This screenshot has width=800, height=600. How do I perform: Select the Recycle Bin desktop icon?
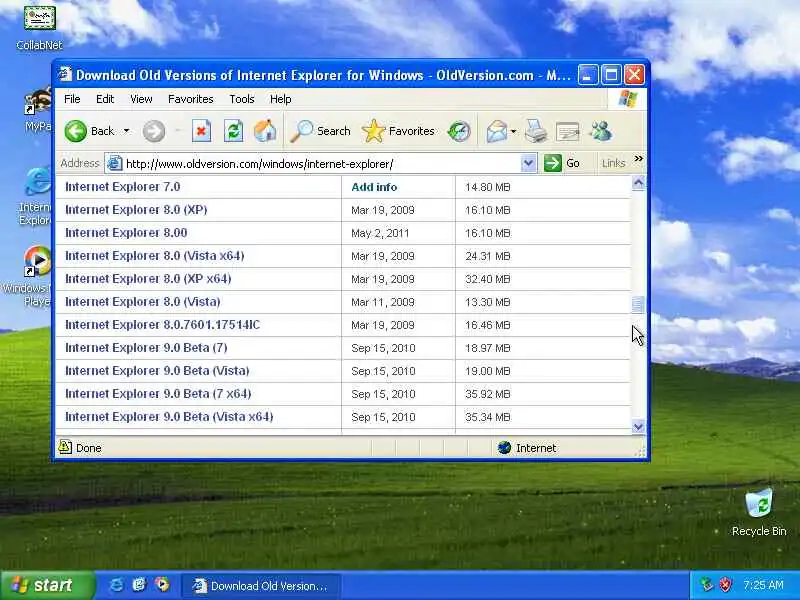point(759,512)
